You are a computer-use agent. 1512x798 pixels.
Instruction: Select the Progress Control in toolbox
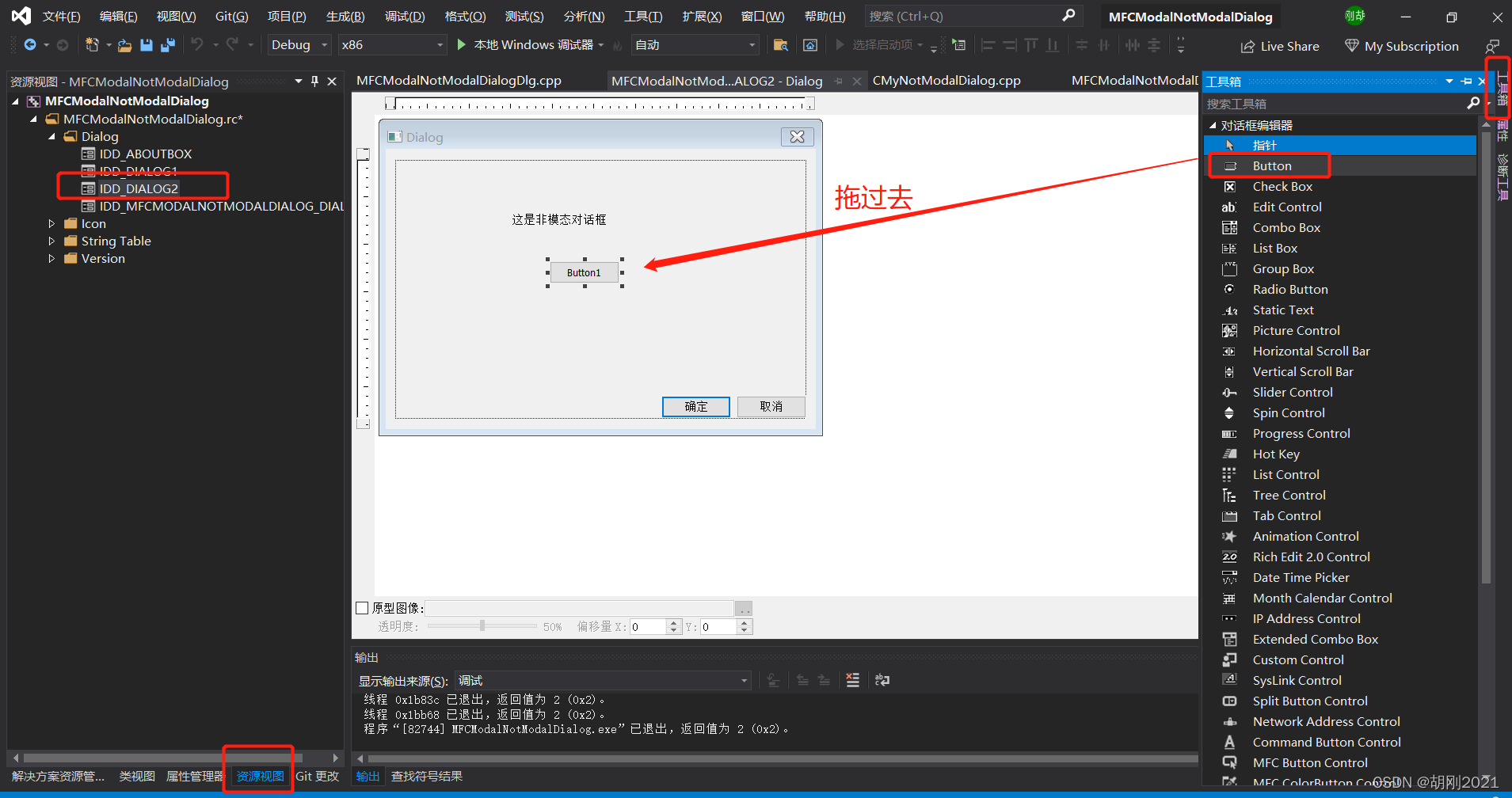coord(1339,433)
